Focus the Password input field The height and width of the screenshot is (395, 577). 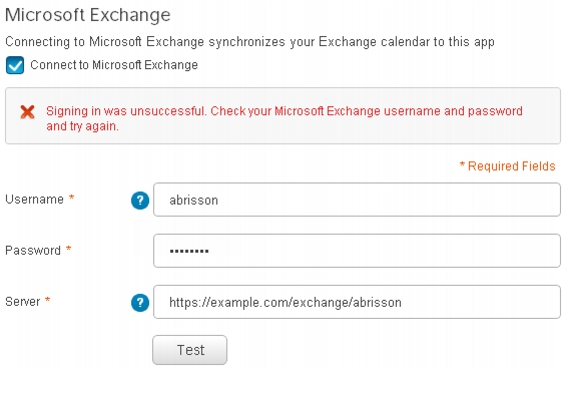click(x=357, y=251)
